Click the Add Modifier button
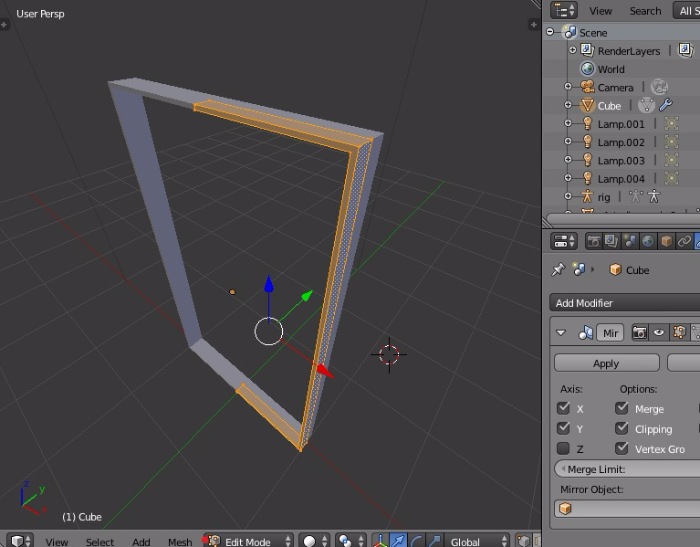Viewport: 700px width, 547px height. tap(625, 303)
